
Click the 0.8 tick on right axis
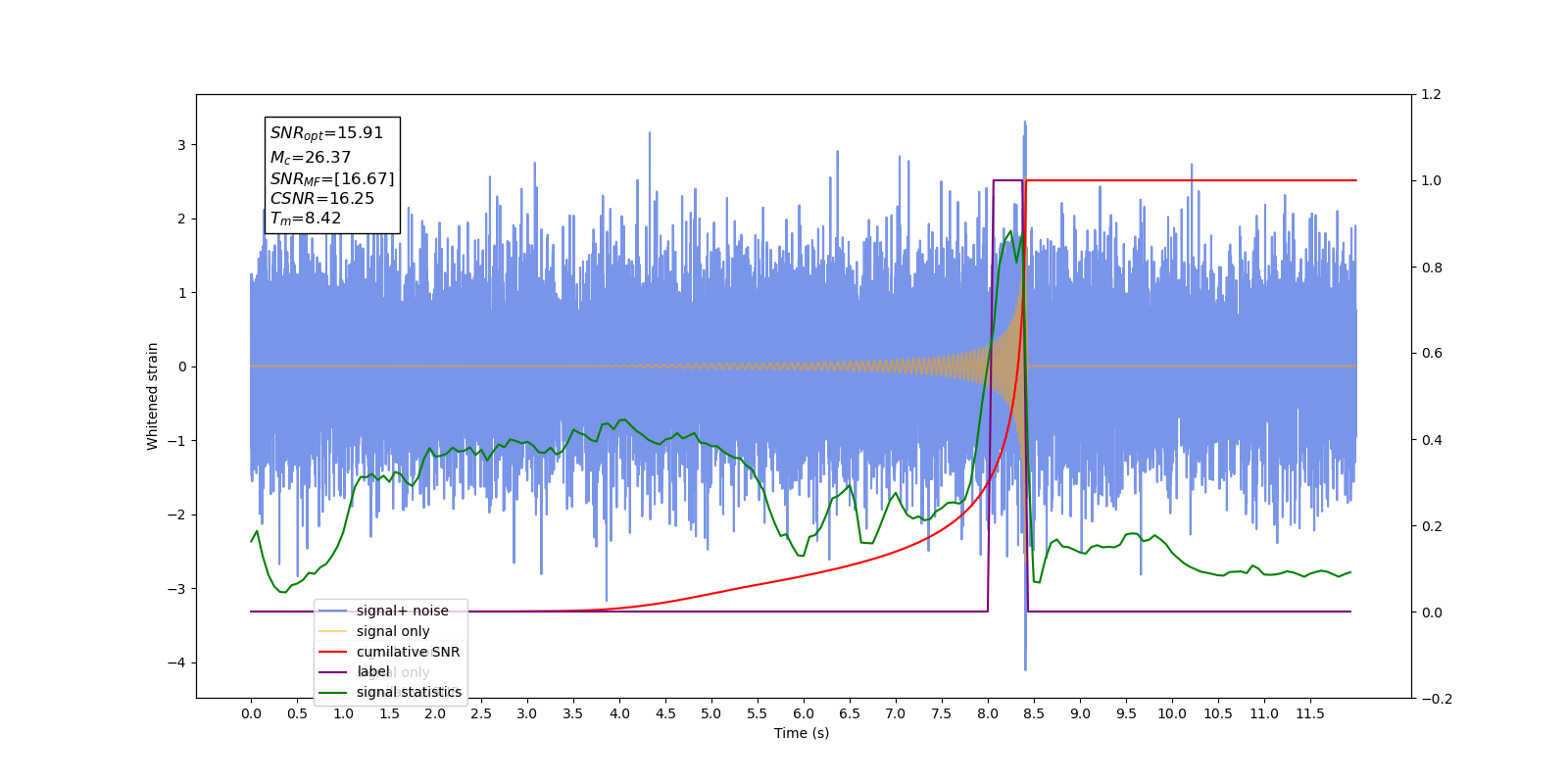1431,268
